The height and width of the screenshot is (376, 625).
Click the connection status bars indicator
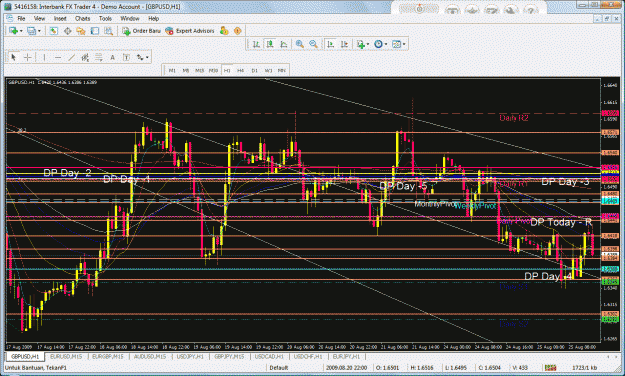[x=550, y=368]
